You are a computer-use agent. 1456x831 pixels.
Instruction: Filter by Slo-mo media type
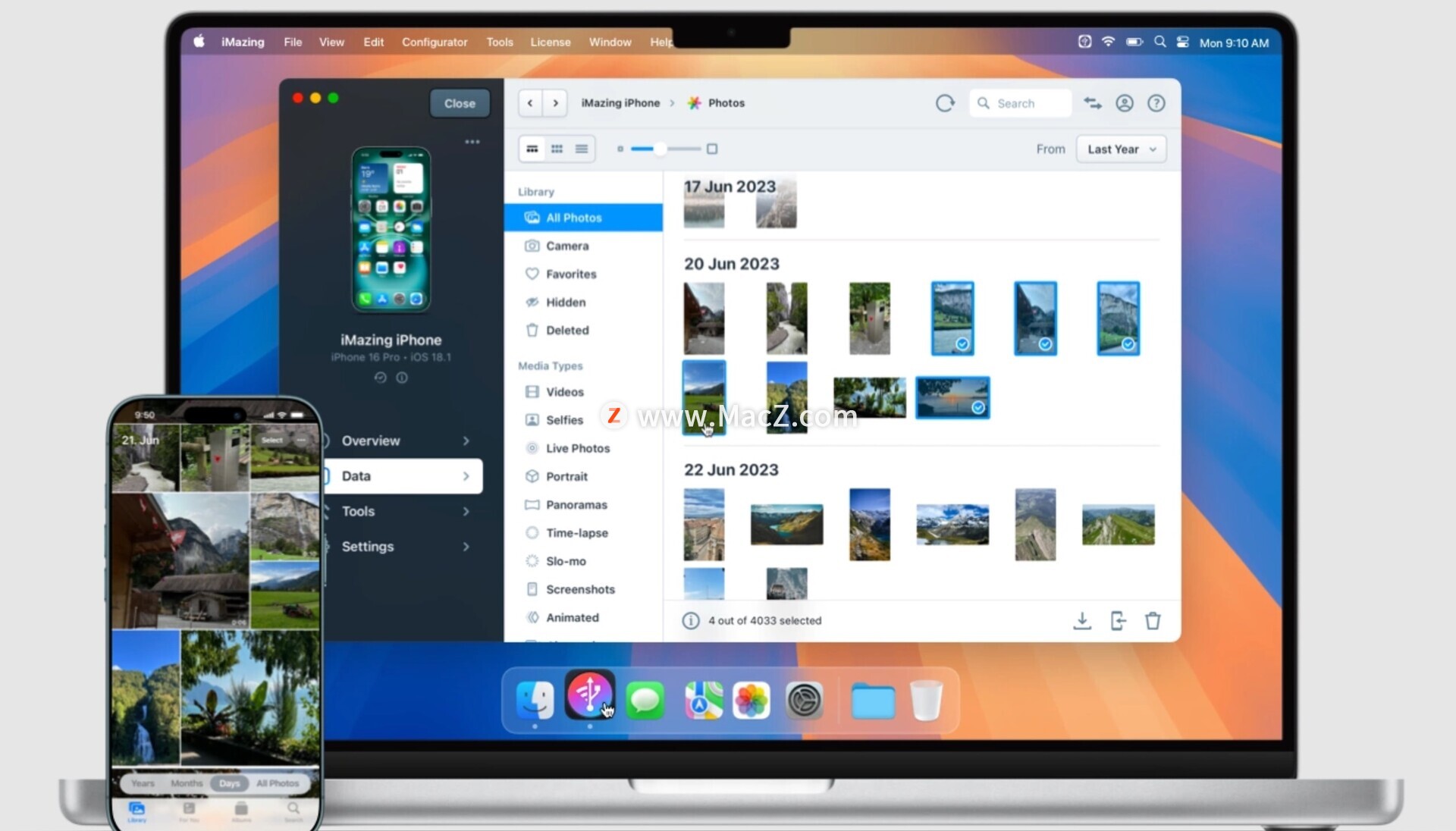pyautogui.click(x=583, y=561)
